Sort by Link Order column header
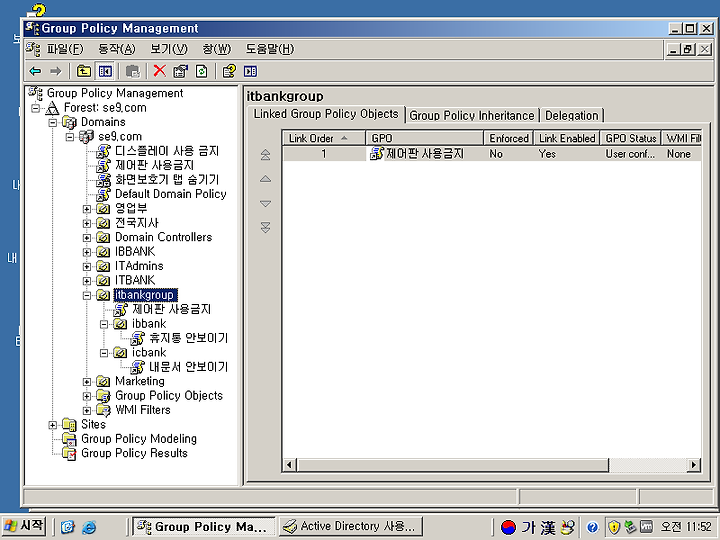Screen dimensions: 720x540 point(324,138)
